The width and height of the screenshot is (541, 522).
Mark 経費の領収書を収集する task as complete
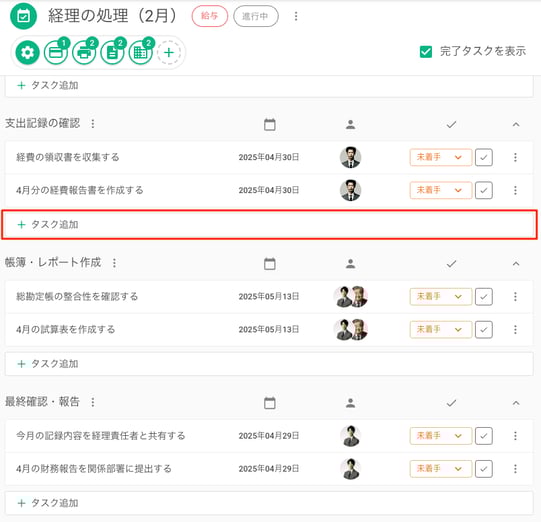483,157
